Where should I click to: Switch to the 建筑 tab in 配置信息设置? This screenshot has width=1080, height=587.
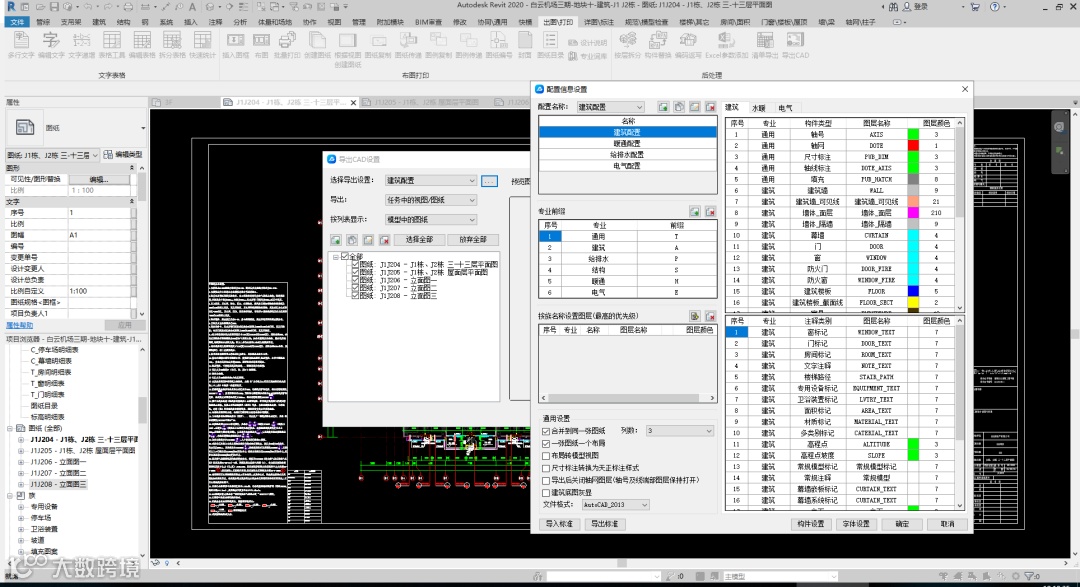click(731, 107)
